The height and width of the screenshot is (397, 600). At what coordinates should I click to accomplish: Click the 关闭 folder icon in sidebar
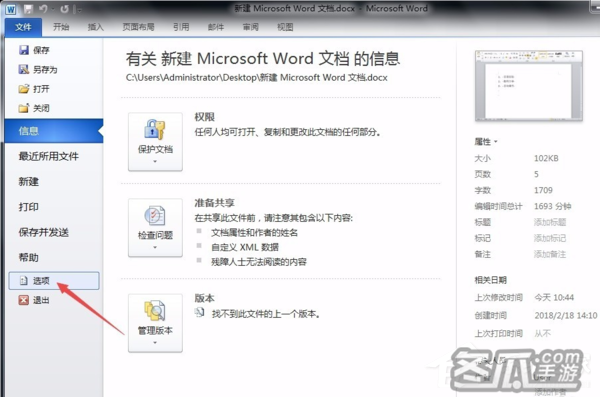click(x=24, y=108)
